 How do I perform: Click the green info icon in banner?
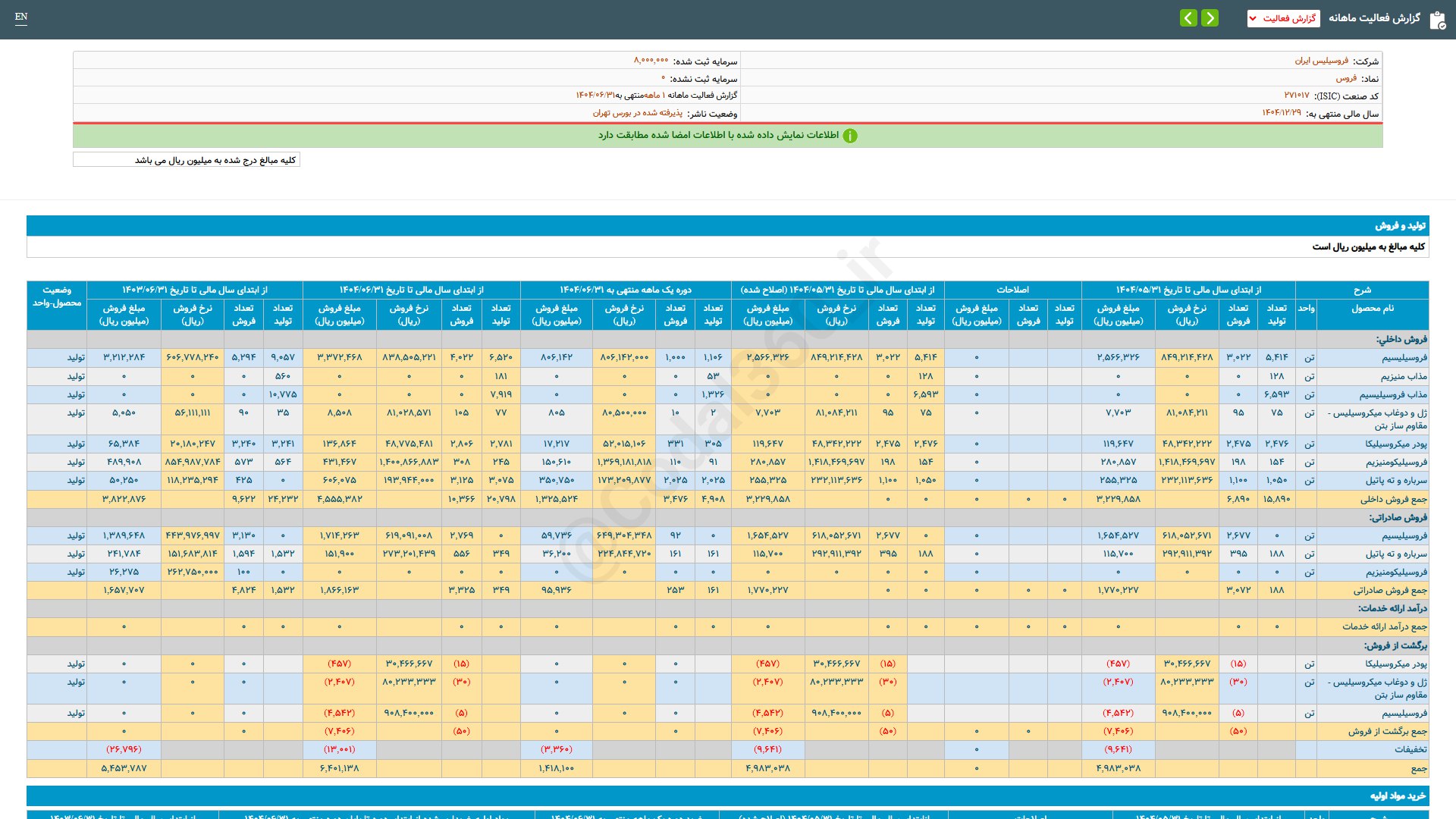coord(850,136)
